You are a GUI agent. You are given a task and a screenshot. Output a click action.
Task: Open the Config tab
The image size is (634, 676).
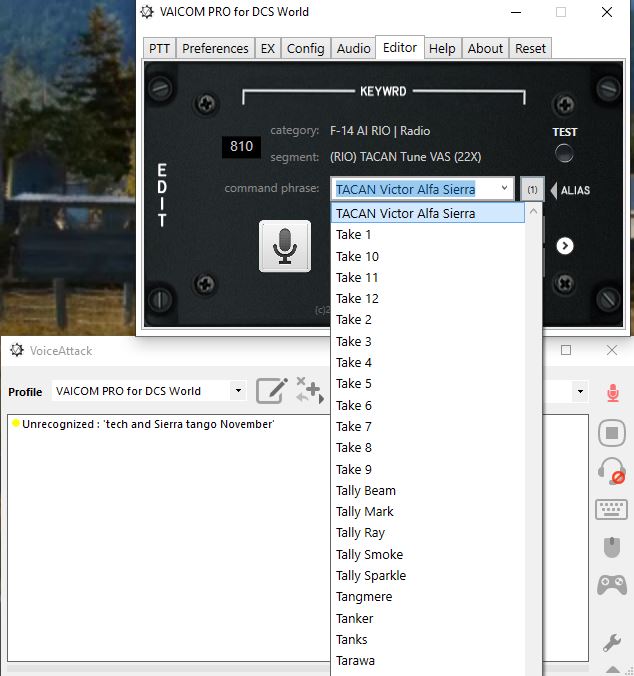click(x=306, y=48)
